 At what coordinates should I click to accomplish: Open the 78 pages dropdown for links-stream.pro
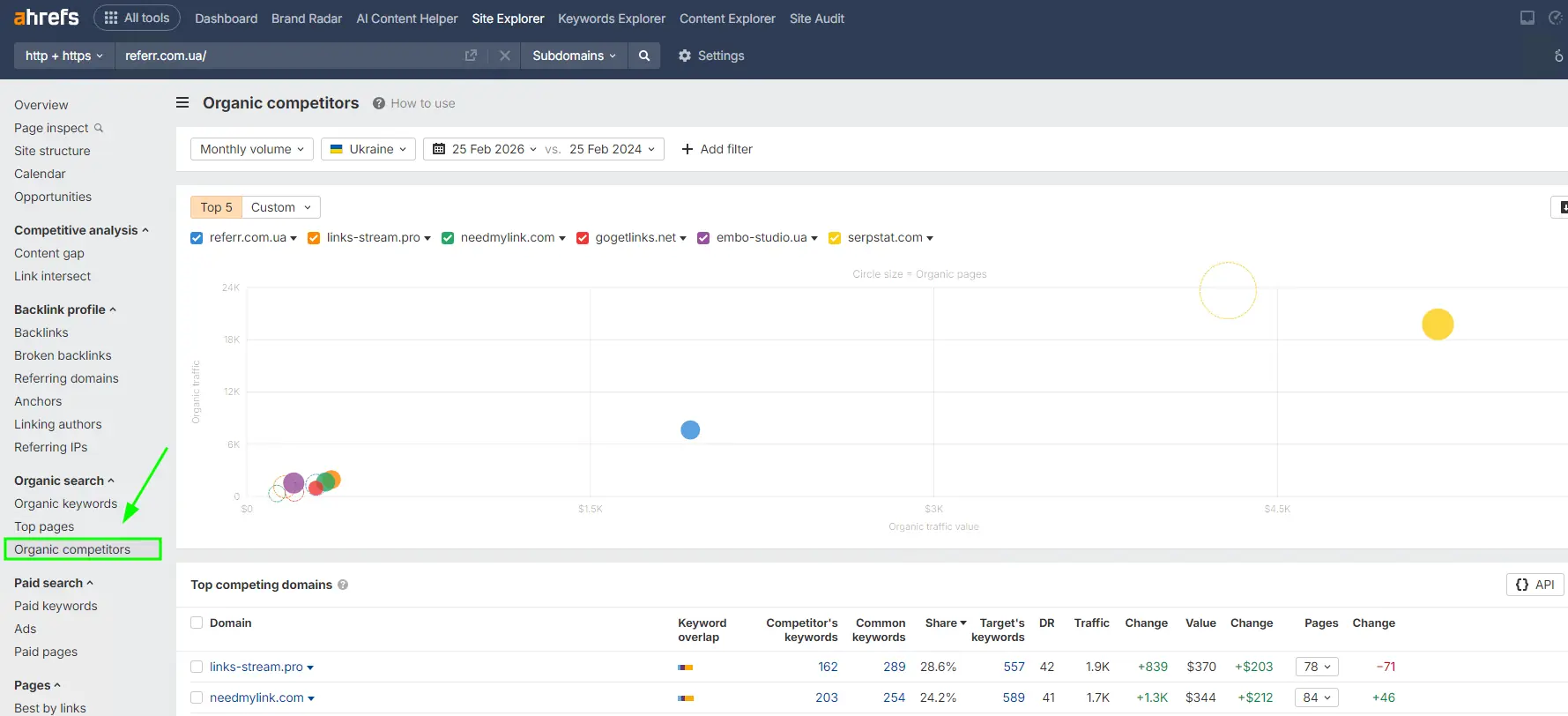pyautogui.click(x=1317, y=667)
